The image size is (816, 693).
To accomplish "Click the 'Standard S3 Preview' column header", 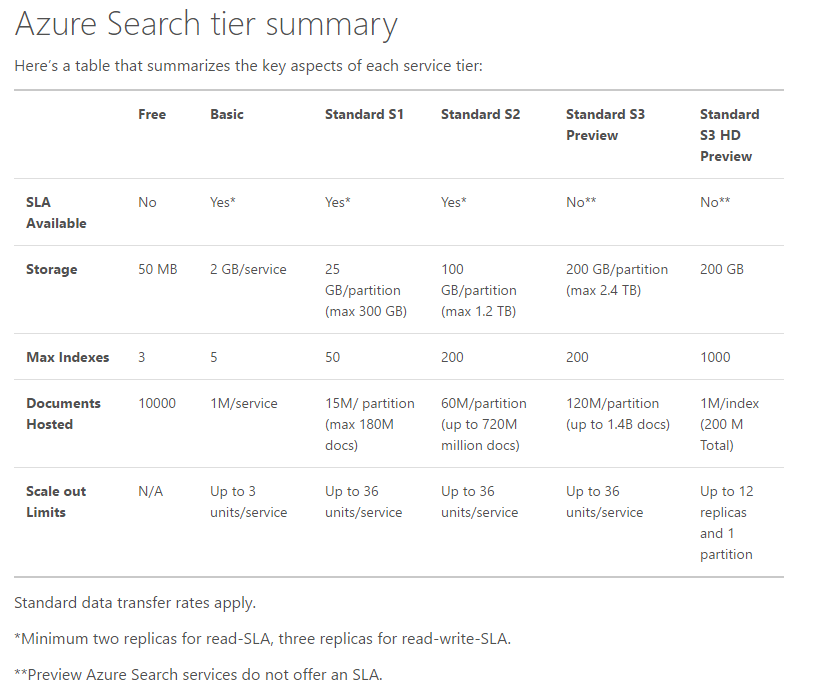I will (605, 124).
